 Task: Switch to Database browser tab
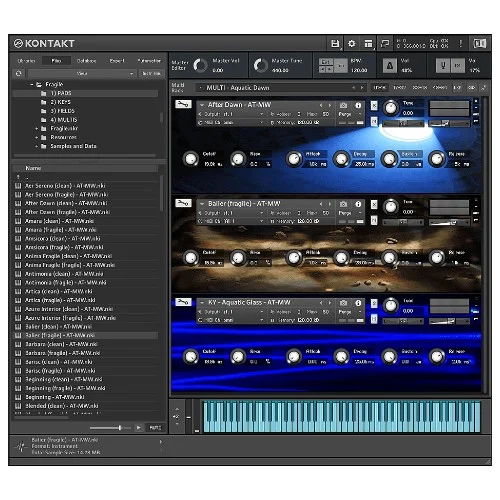point(86,61)
